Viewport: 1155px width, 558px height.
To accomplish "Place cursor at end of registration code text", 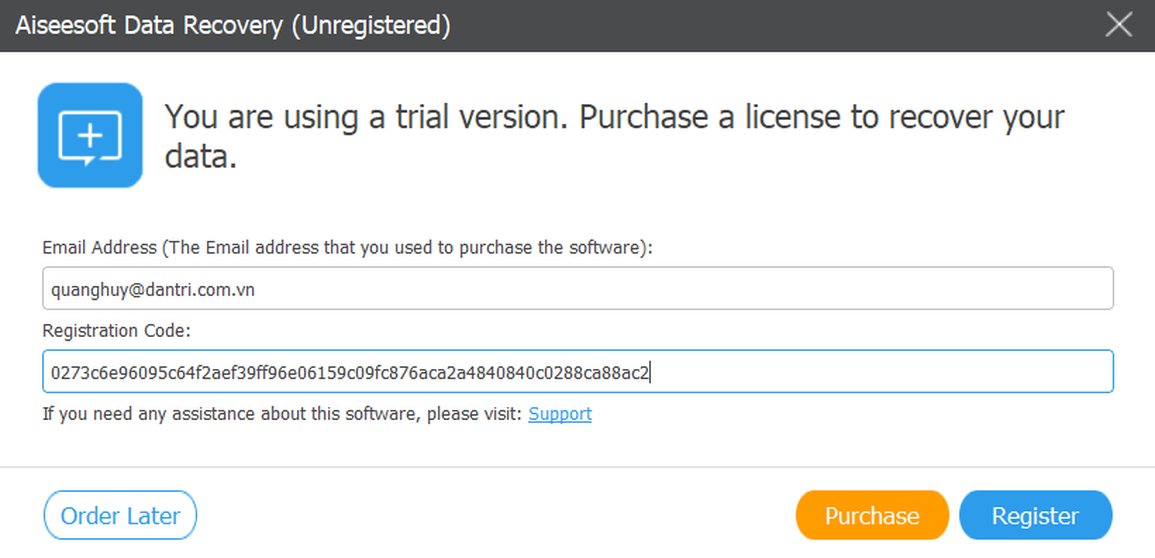I will [x=652, y=373].
